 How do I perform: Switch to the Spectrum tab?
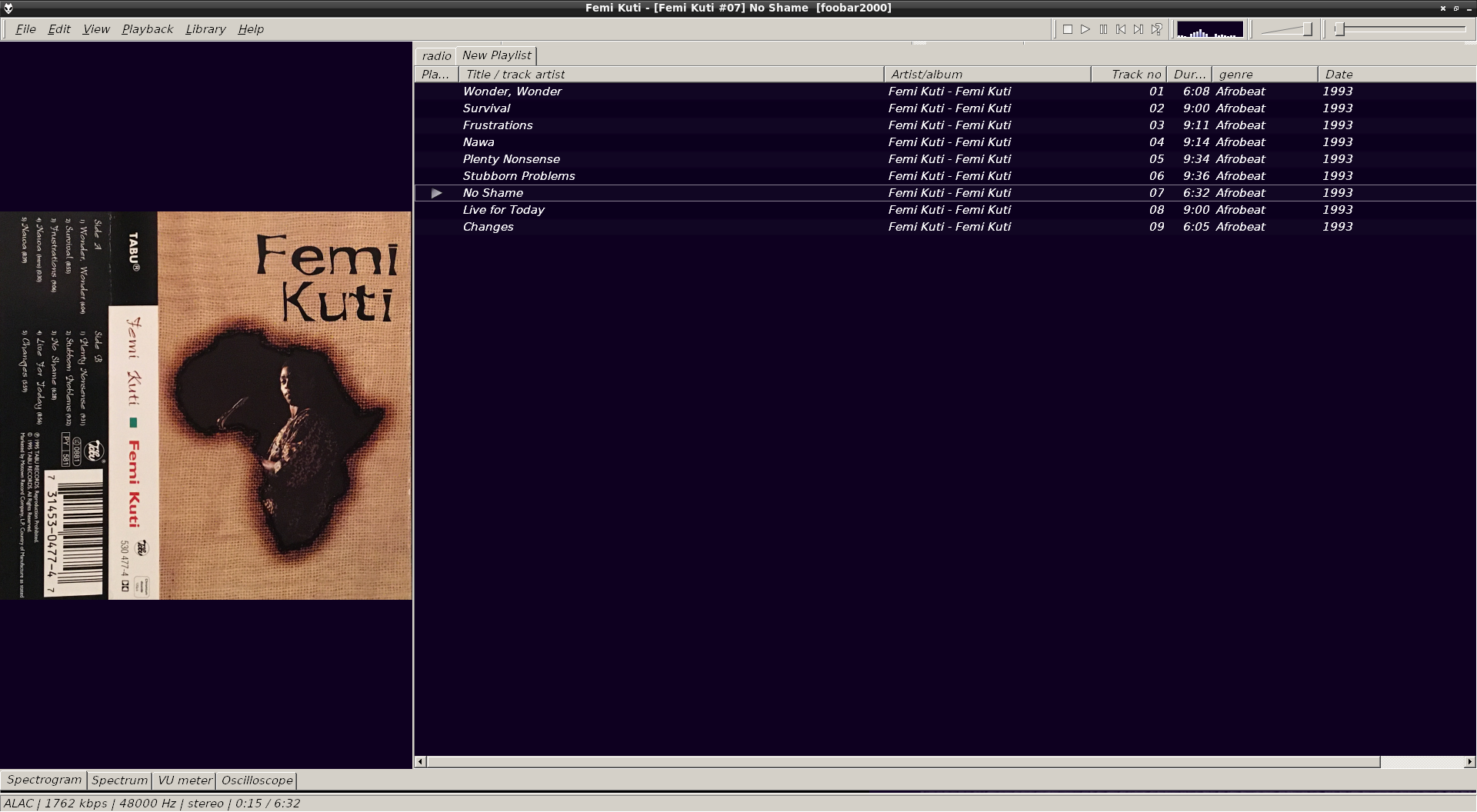pos(119,780)
